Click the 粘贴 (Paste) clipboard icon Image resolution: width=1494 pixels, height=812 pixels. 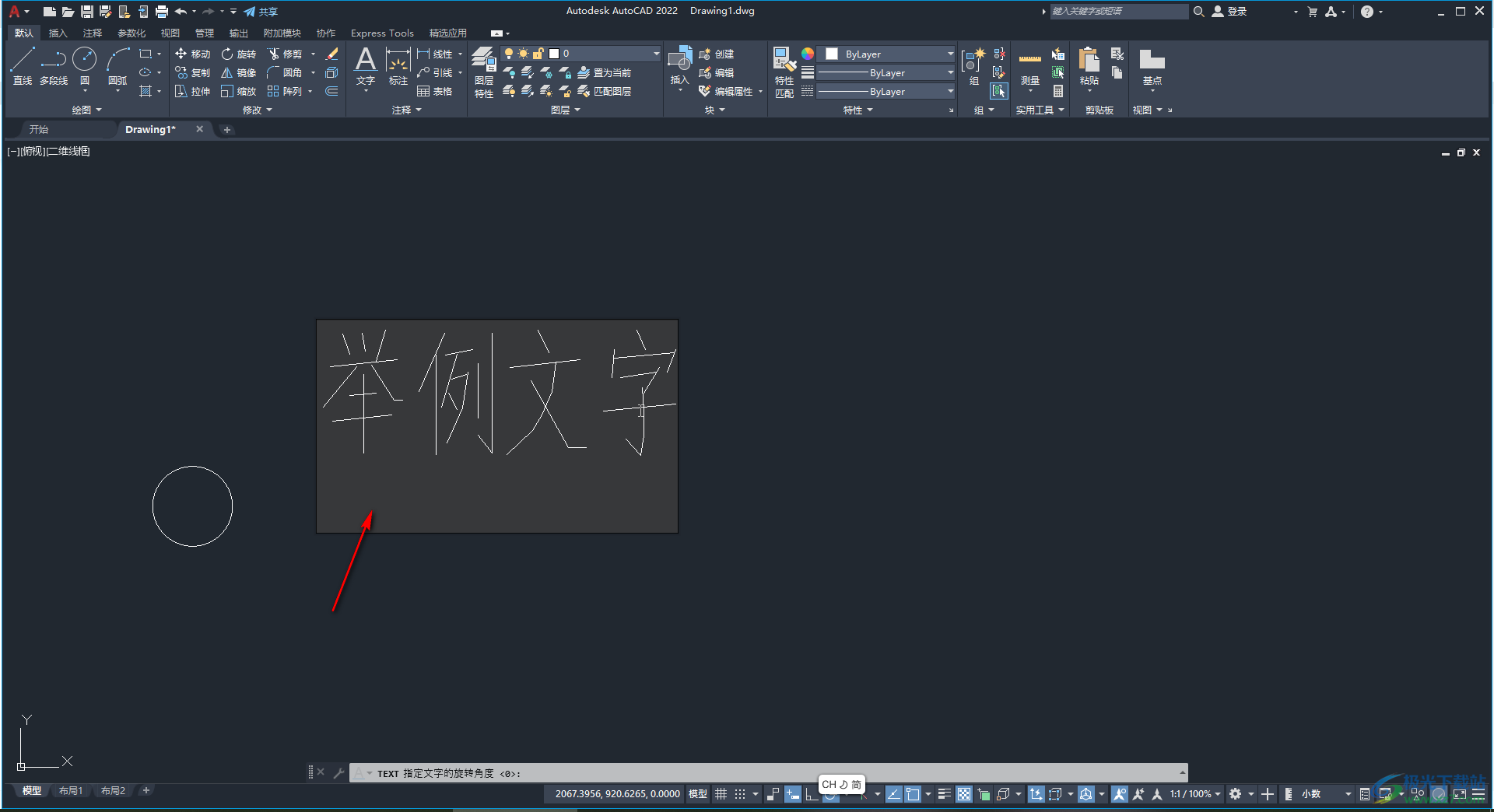coord(1089,65)
